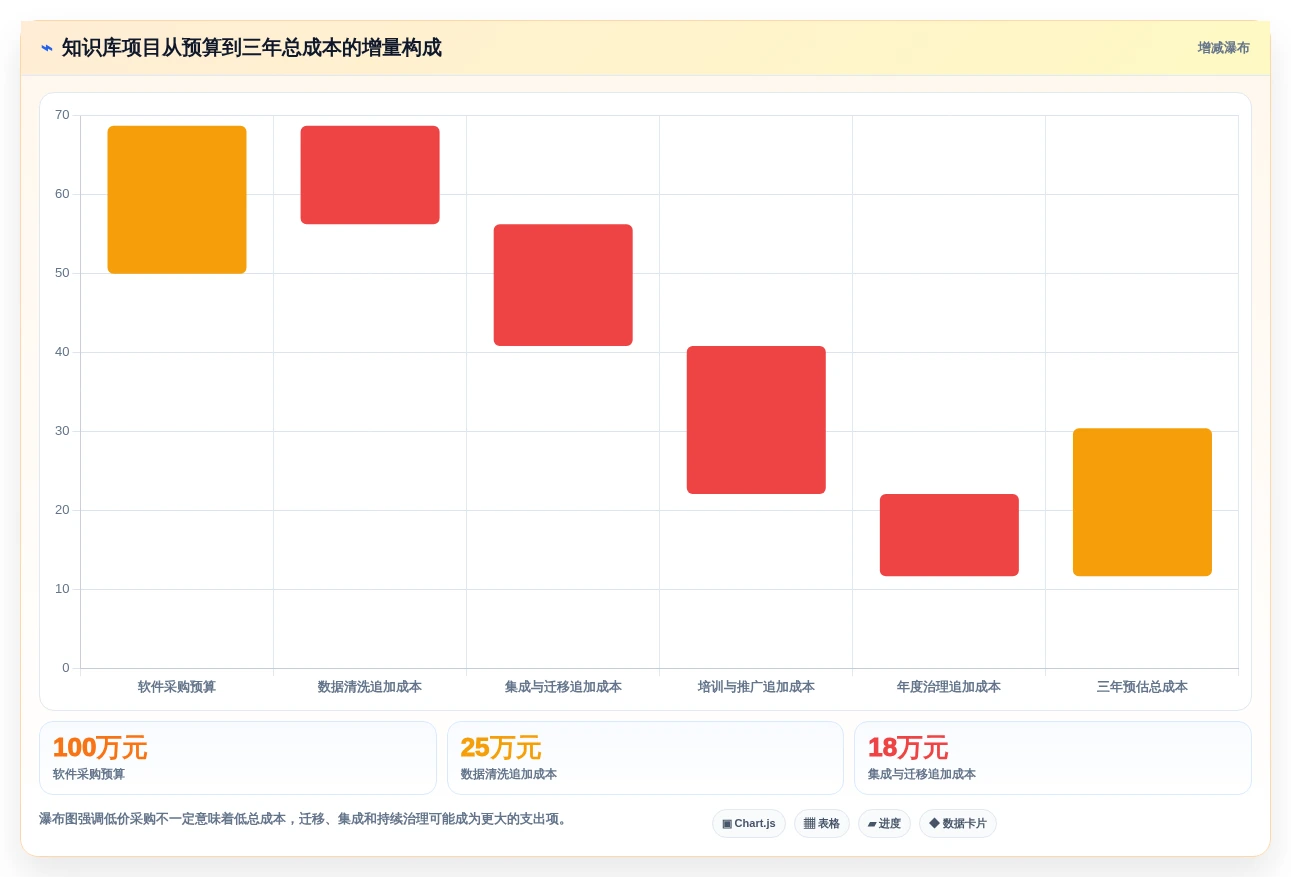1291x877 pixels.
Task: Click the y-axis value 40
Action: [x=62, y=352]
